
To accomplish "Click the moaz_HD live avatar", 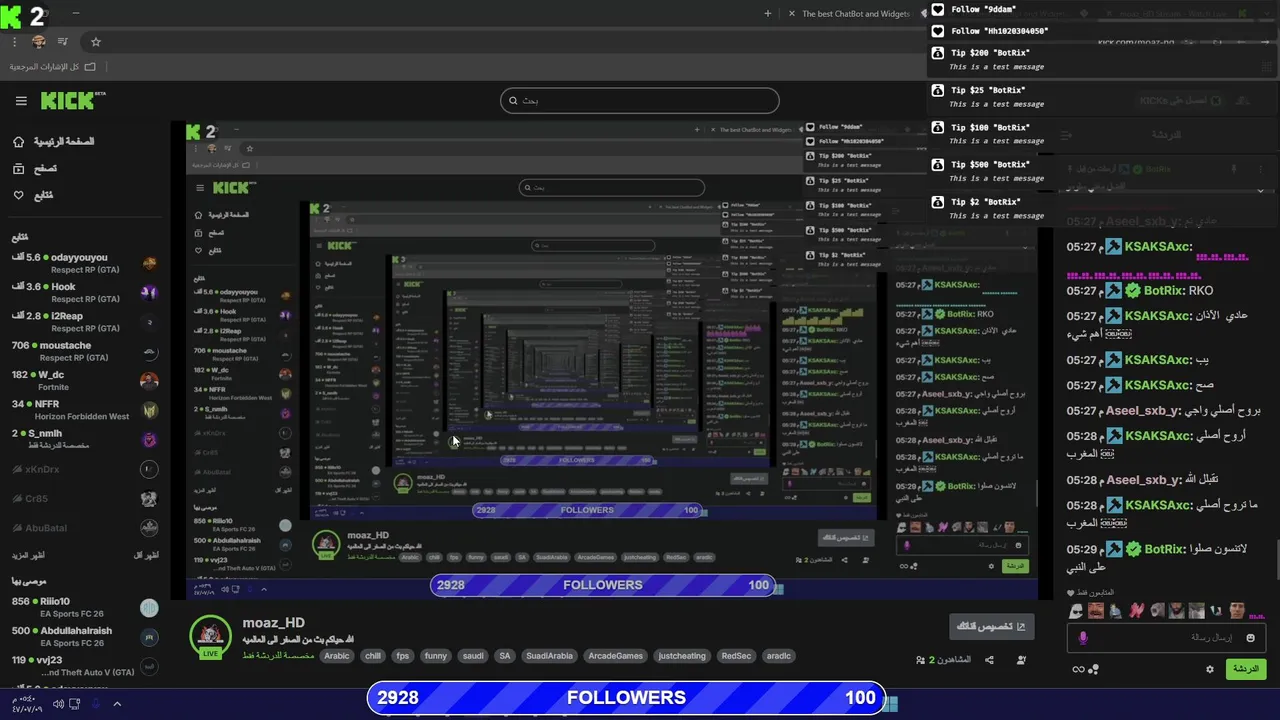I will click(x=210, y=637).
